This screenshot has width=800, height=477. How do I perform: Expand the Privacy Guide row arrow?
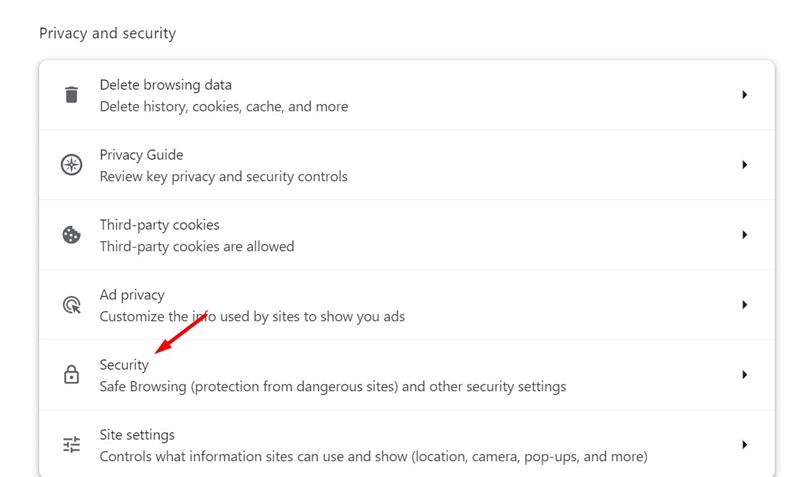click(x=744, y=165)
